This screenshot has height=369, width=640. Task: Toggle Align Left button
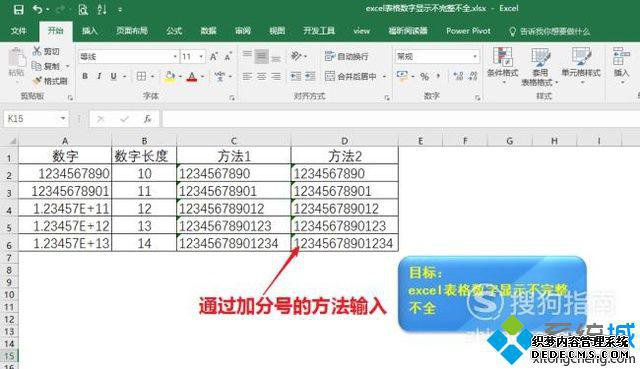tap(247, 76)
